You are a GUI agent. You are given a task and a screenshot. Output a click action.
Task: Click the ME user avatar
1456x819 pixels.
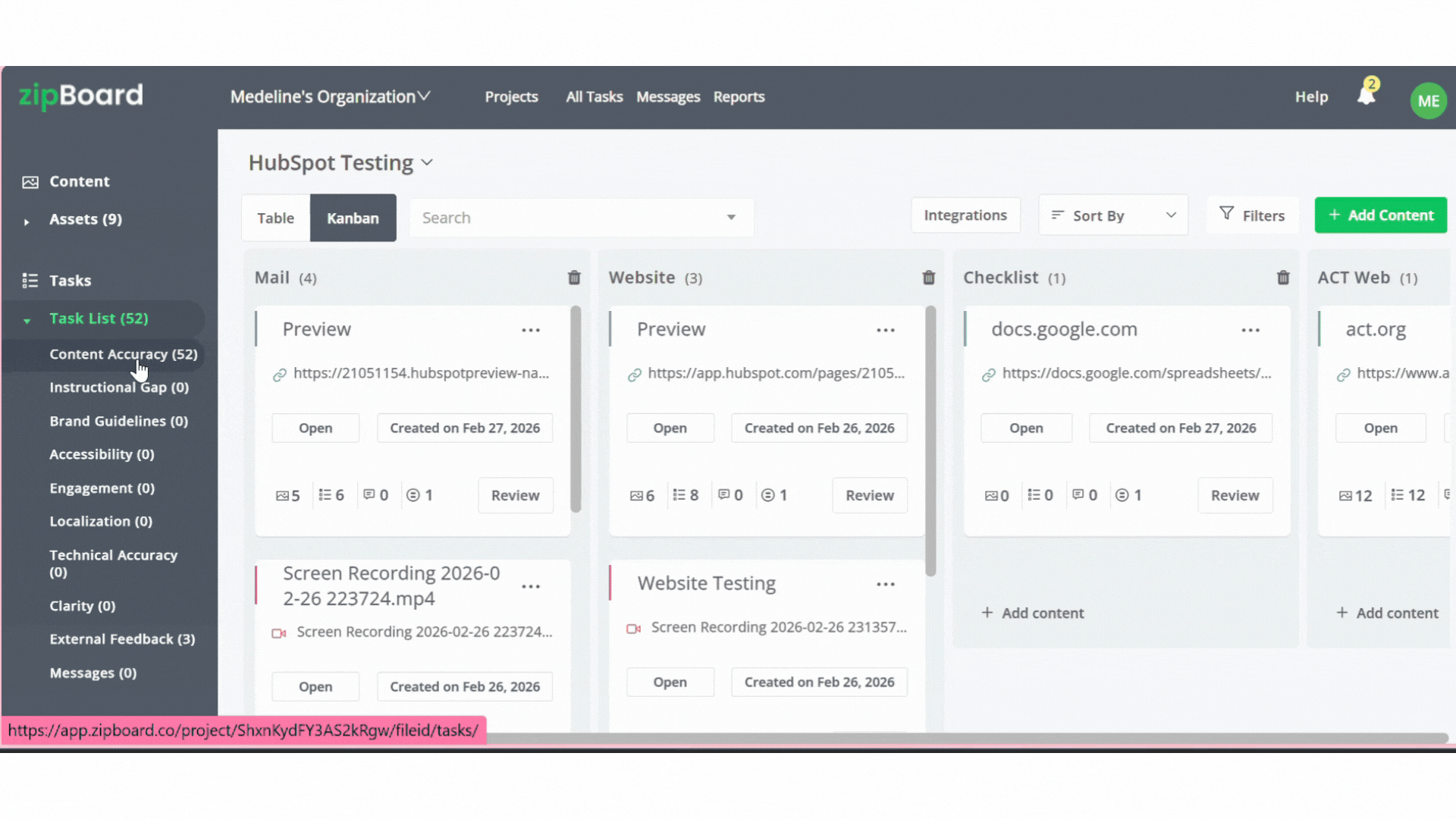tap(1428, 101)
